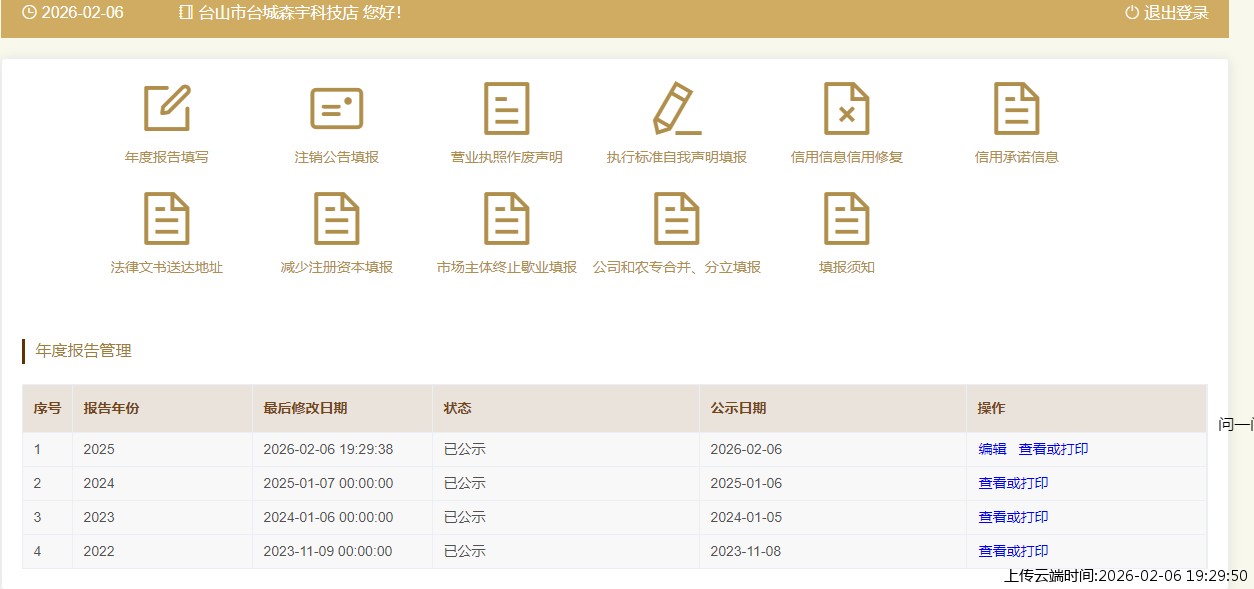Open 查看或打印 for the 2025 report
This screenshot has height=589, width=1254.
point(1053,449)
